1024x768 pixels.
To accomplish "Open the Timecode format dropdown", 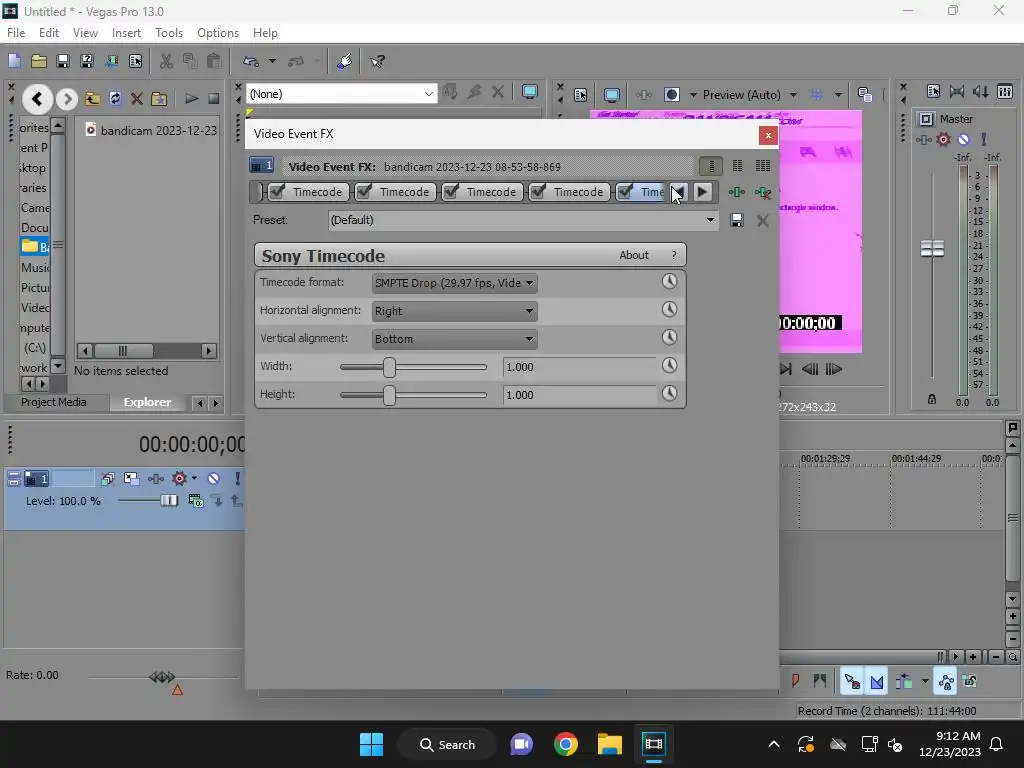I will point(454,283).
